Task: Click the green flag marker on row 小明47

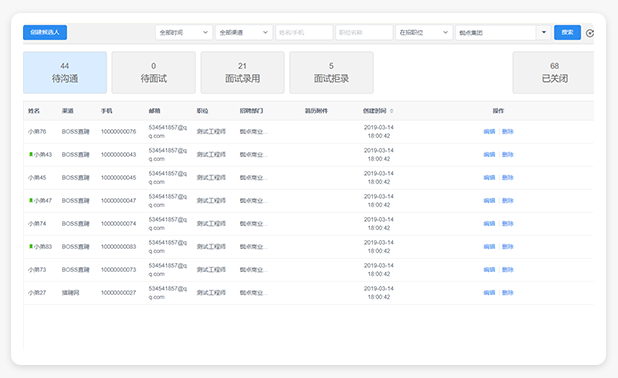Action: click(x=31, y=200)
